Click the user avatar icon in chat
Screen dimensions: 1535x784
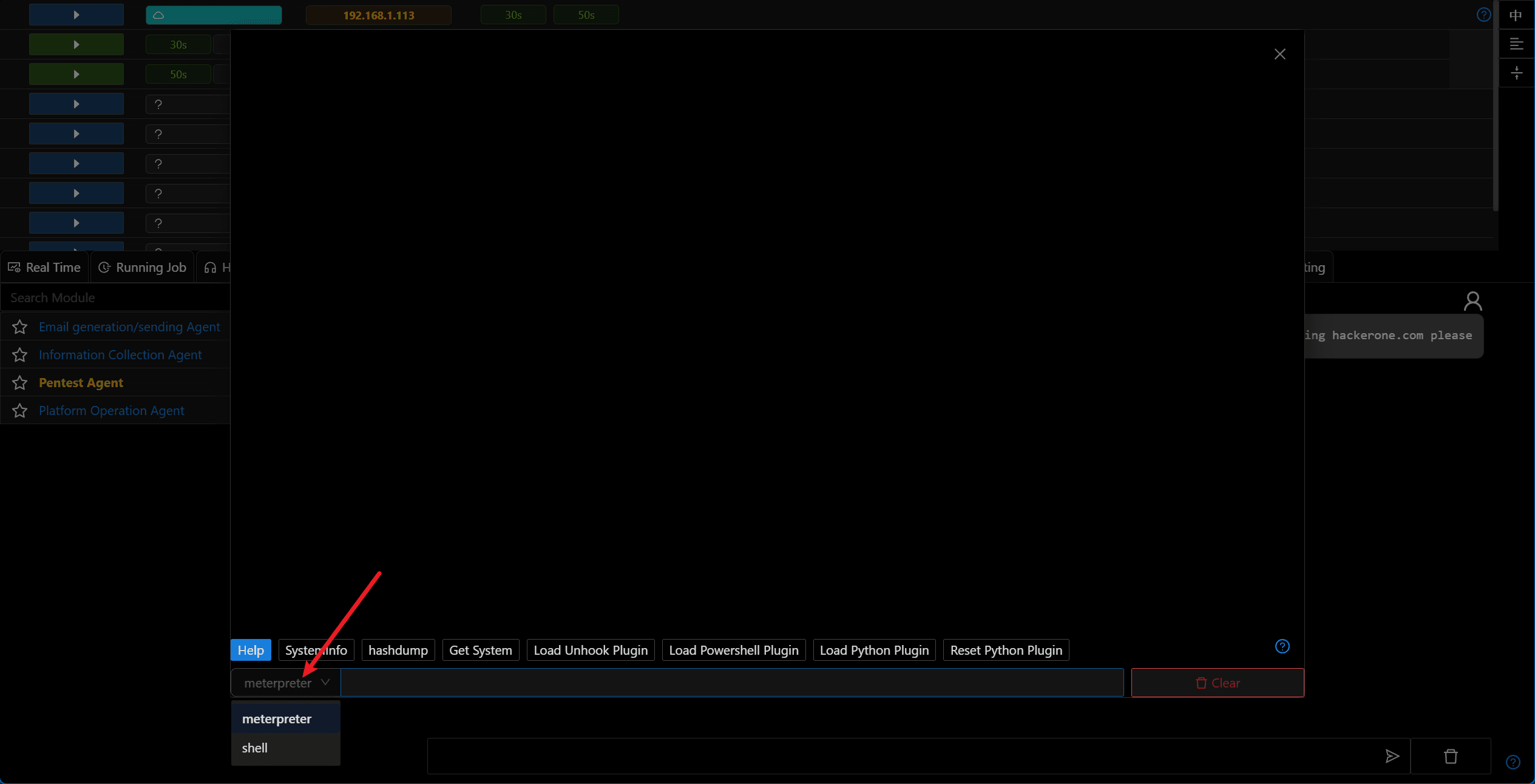point(1472,301)
